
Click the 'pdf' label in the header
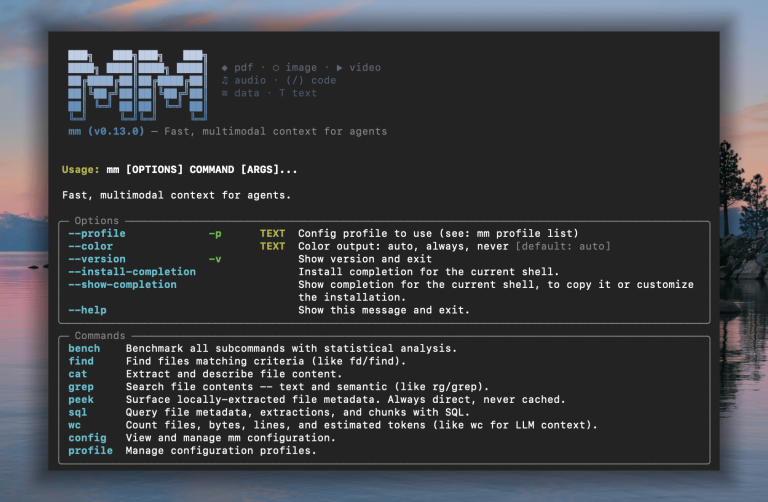[x=243, y=68]
